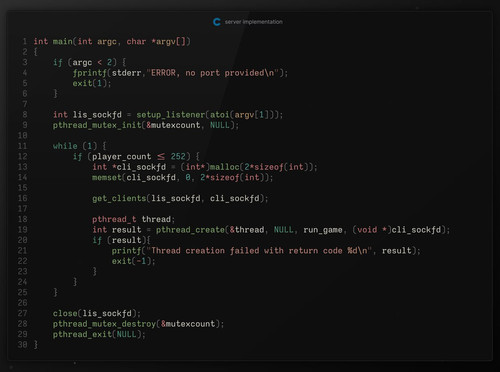Click gutter line number 30
This screenshot has width=500, height=372.
coord(23,345)
